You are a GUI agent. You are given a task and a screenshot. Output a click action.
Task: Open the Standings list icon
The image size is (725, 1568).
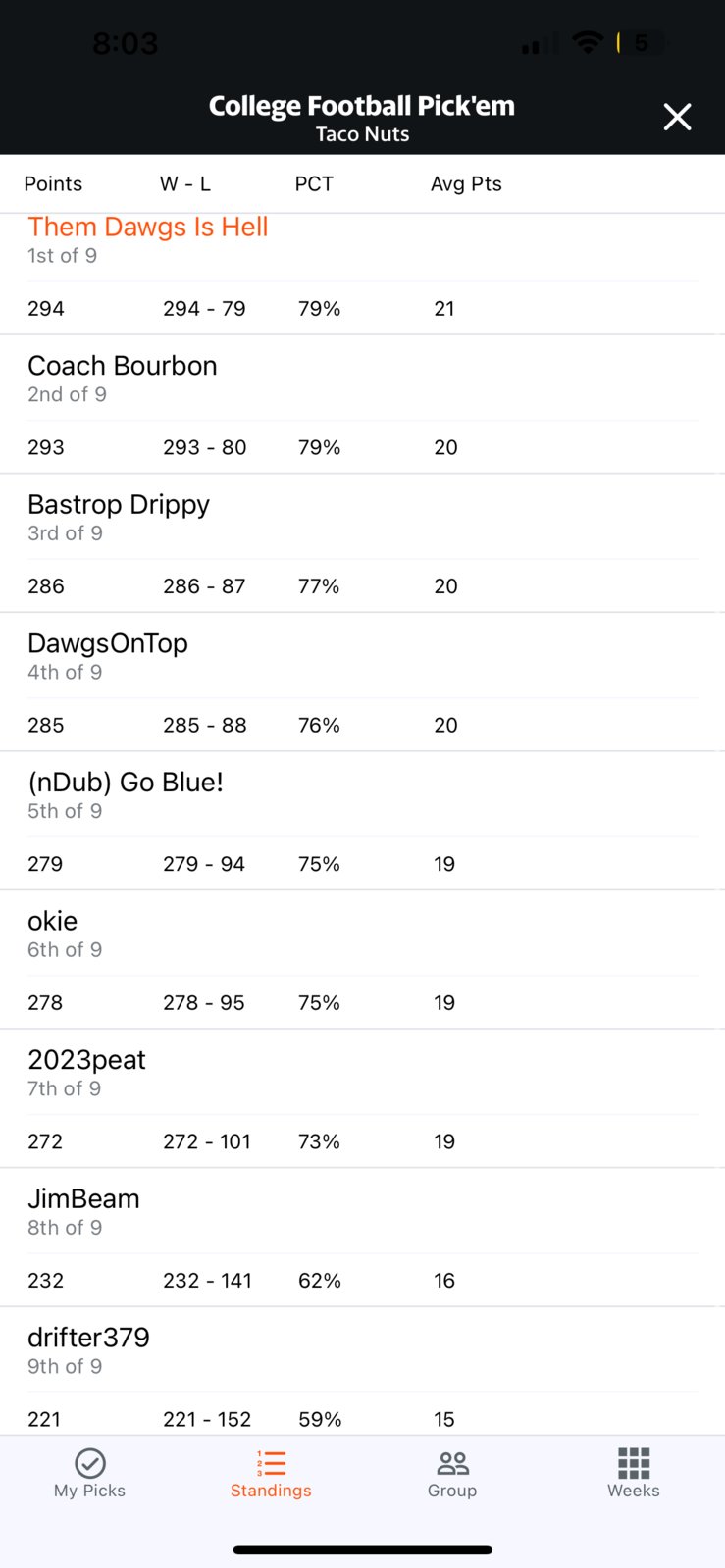tap(271, 1463)
